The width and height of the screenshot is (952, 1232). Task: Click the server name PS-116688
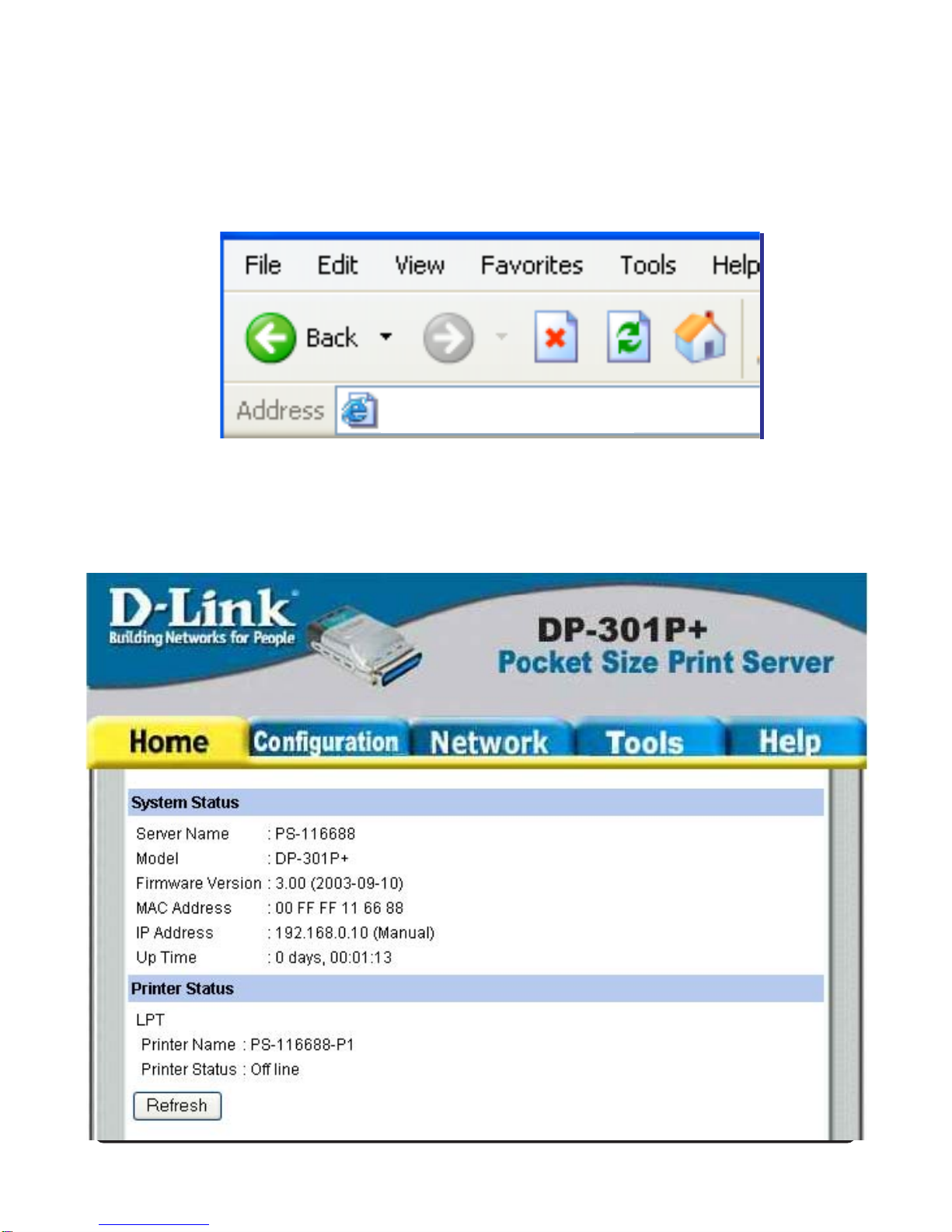(315, 834)
